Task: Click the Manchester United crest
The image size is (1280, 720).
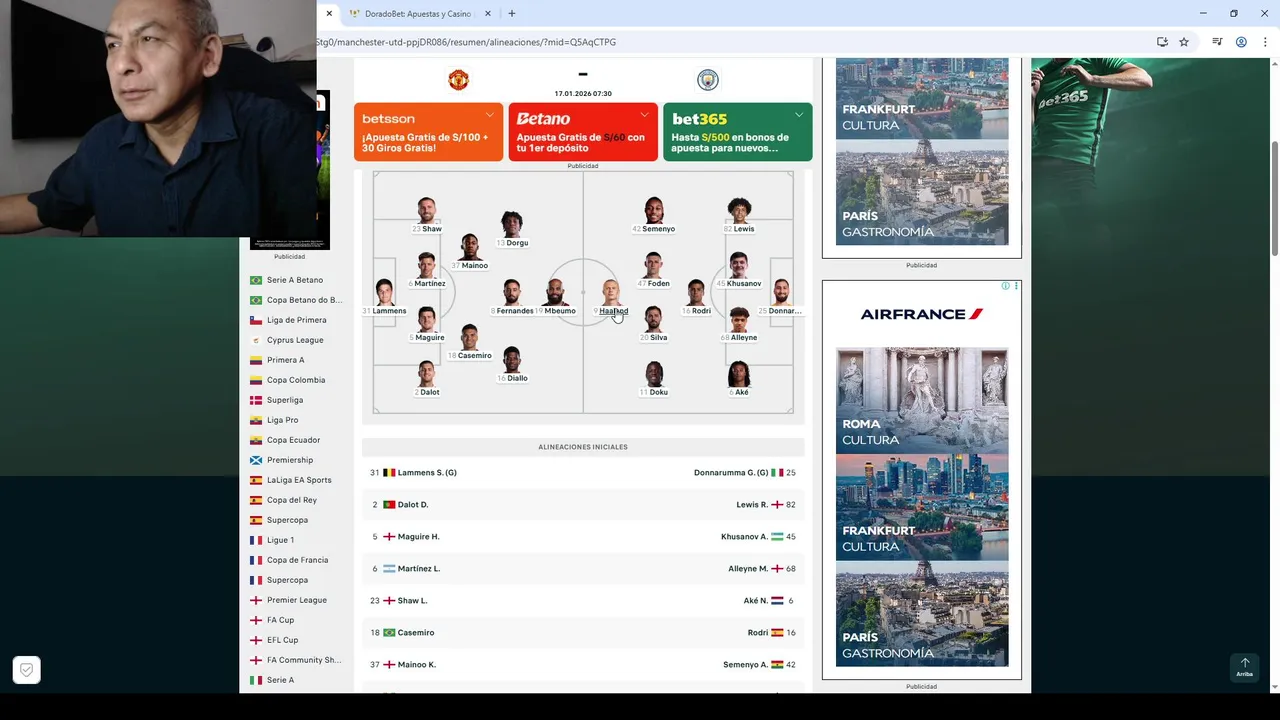Action: 458,80
